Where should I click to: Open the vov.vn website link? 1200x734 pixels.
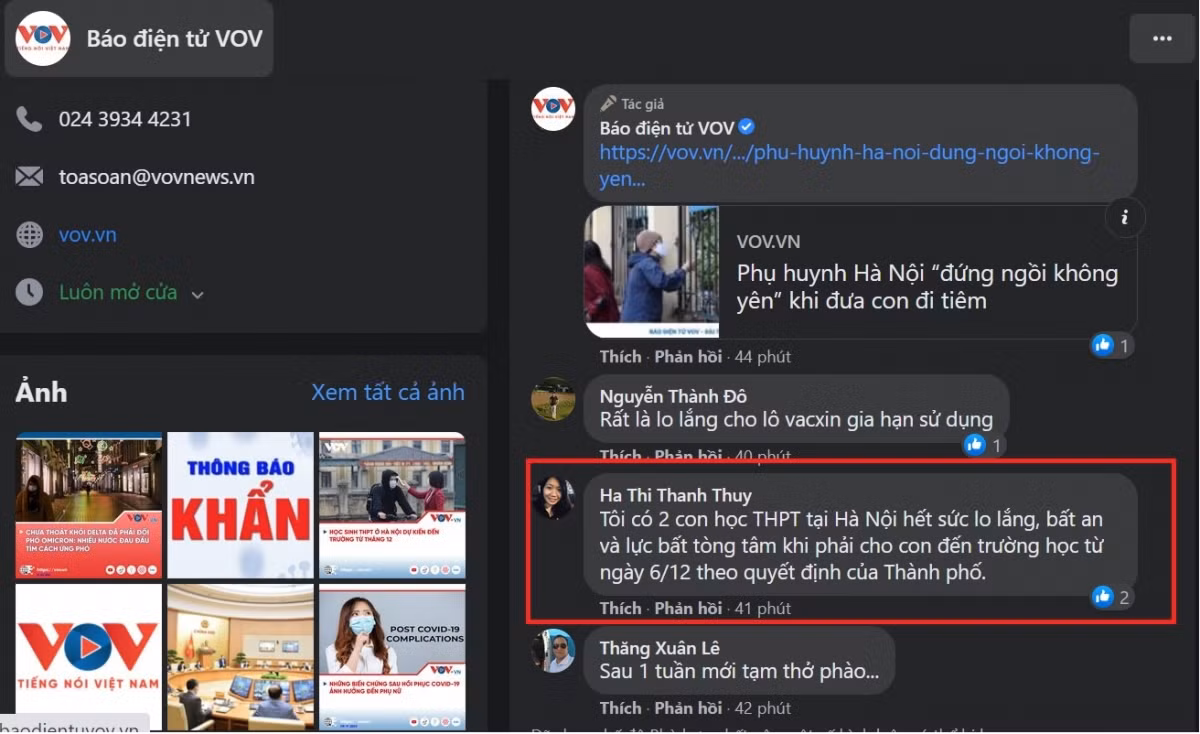click(87, 235)
